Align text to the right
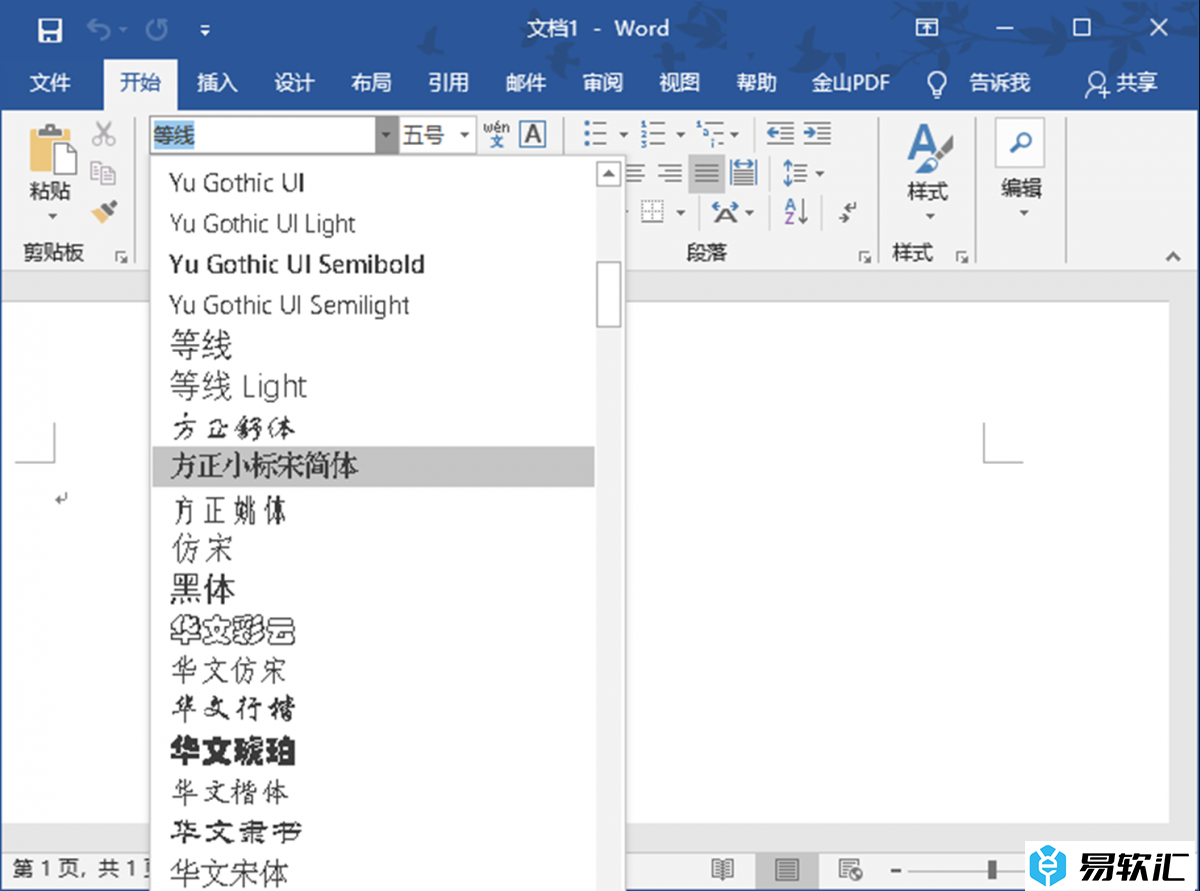Viewport: 1200px width, 891px height. pos(669,173)
